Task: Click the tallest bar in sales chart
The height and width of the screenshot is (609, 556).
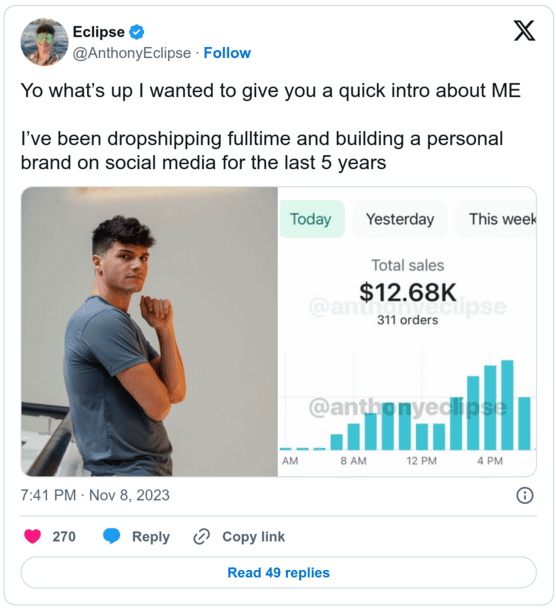Action: pyautogui.click(x=507, y=405)
